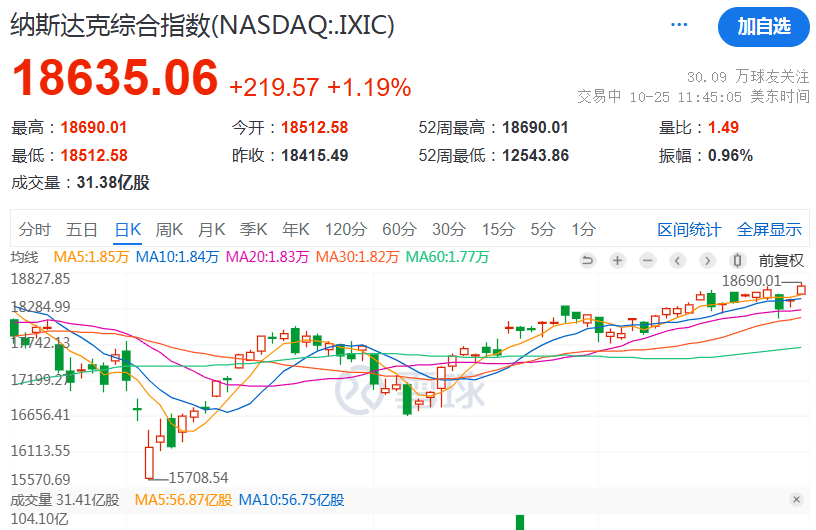Close the volume indicator panel
Screen dimensions: 816x530
click(796, 500)
